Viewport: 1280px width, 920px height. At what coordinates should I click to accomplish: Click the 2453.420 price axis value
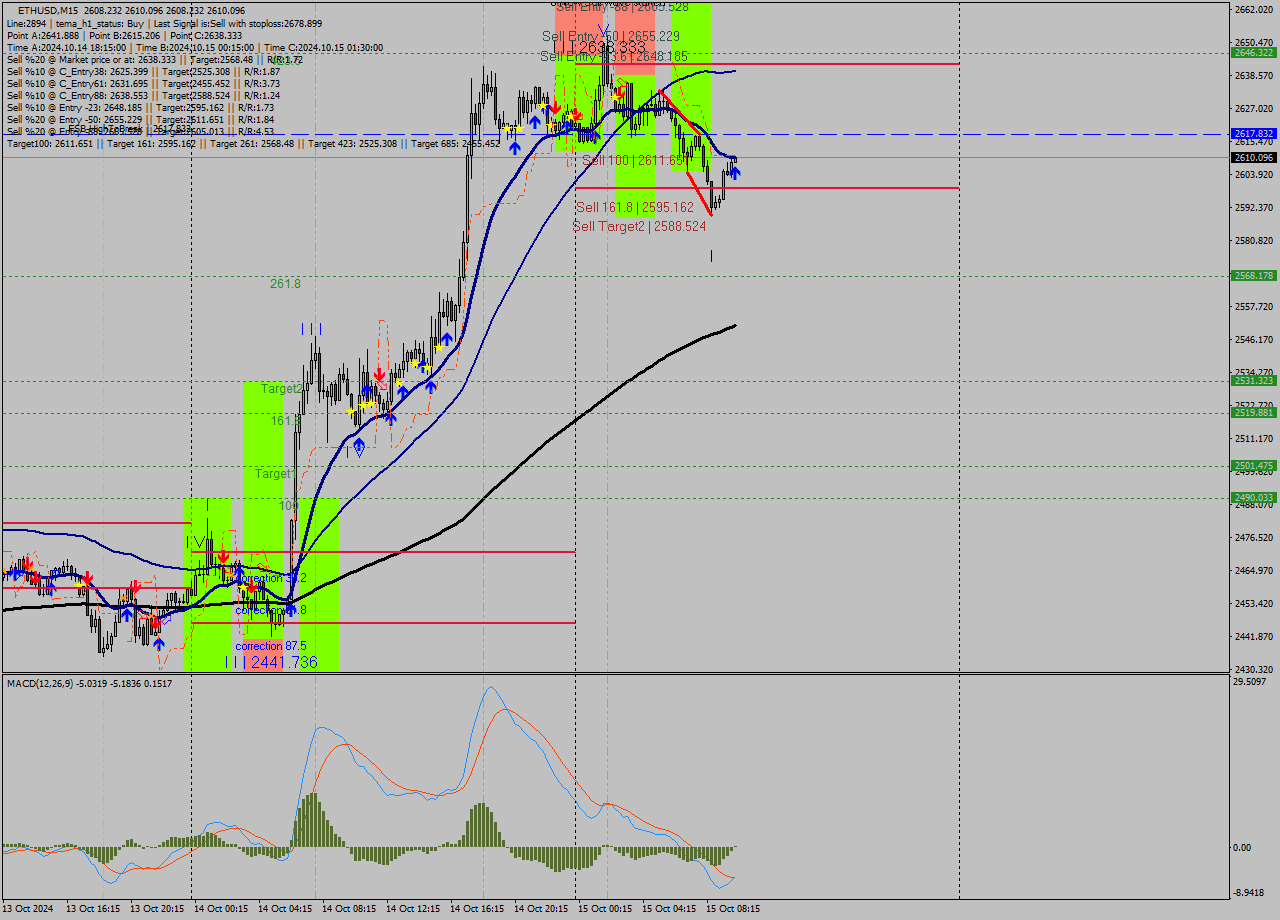pyautogui.click(x=1254, y=604)
